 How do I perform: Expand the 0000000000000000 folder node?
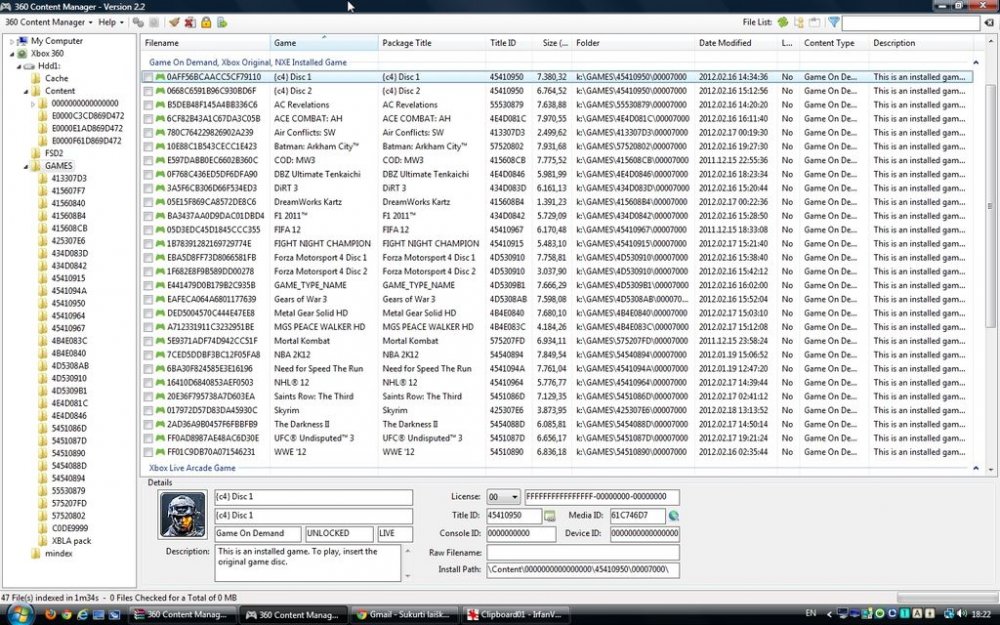click(33, 103)
